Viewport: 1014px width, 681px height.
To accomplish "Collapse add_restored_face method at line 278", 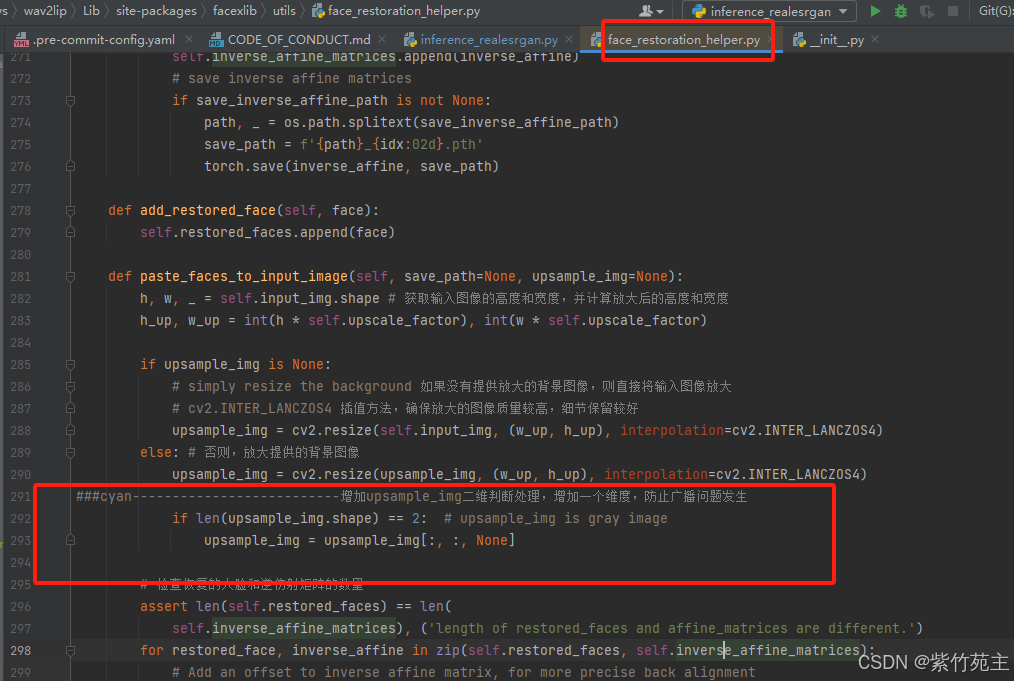I will [70, 210].
